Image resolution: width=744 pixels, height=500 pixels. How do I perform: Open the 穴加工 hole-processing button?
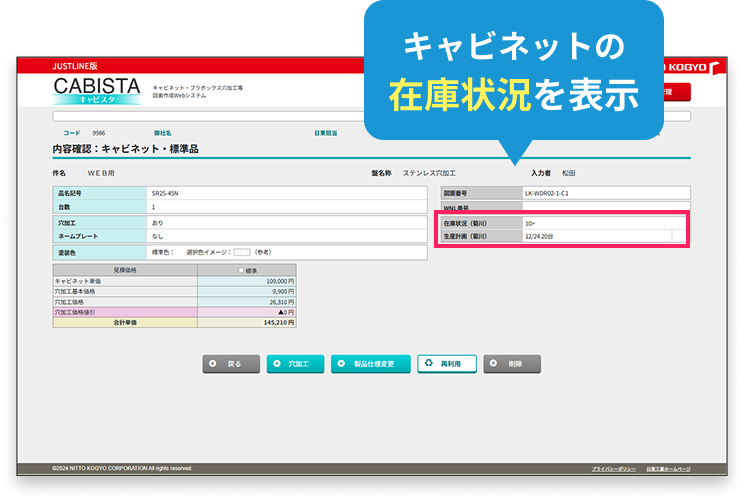pyautogui.click(x=295, y=364)
